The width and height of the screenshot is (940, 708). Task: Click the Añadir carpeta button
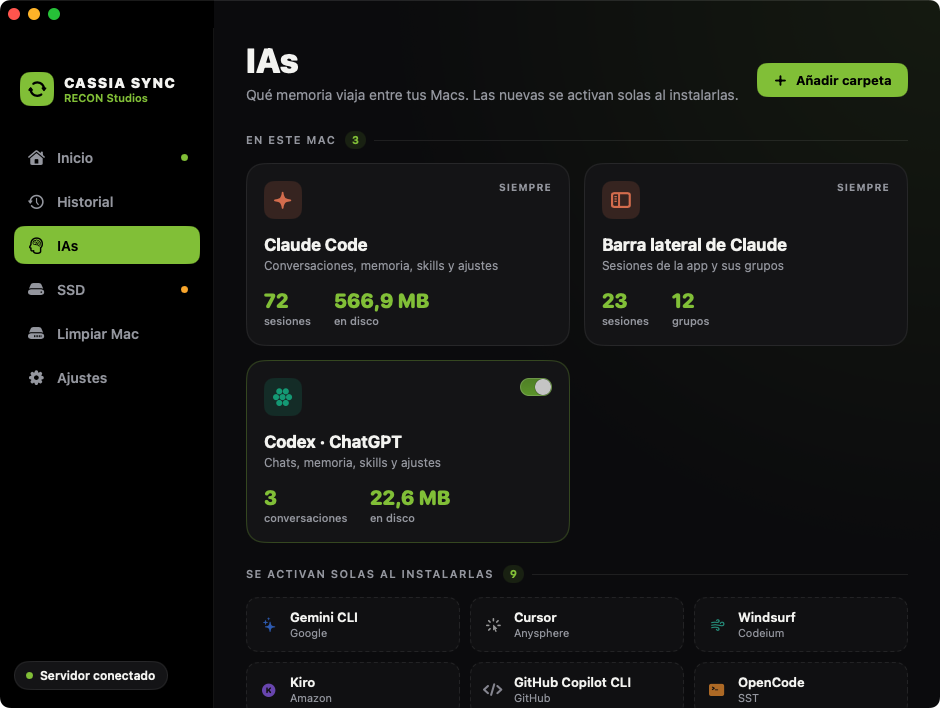(832, 80)
